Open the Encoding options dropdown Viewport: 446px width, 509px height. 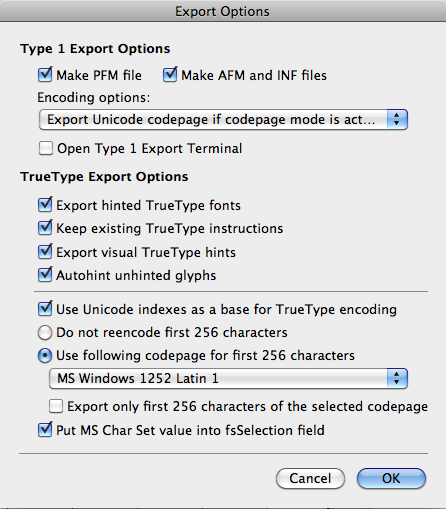pyautogui.click(x=223, y=119)
